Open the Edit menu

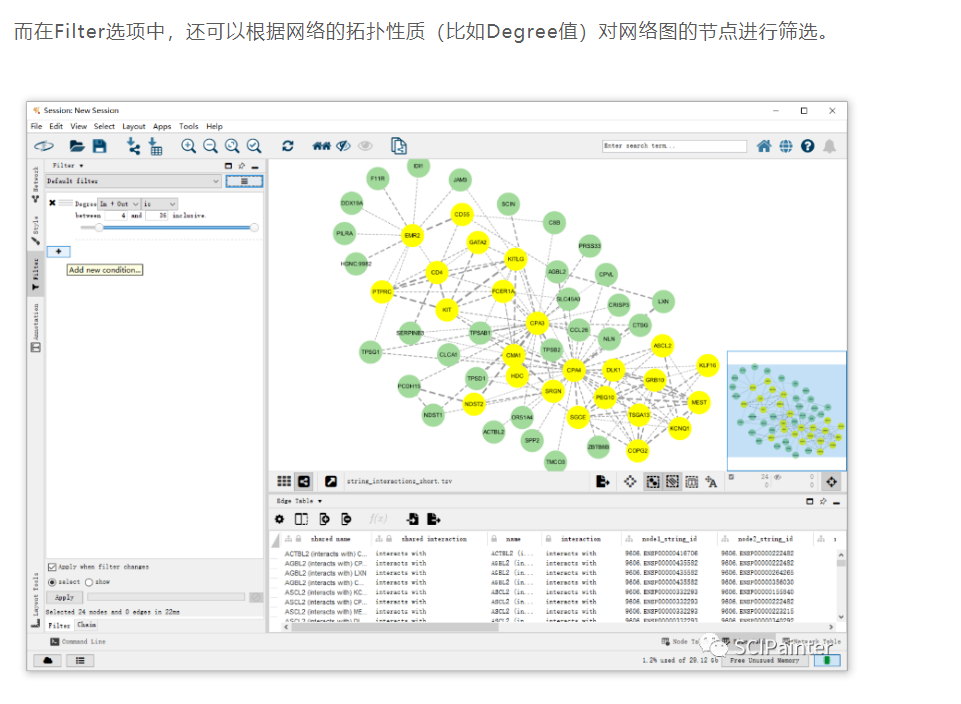pyautogui.click(x=56, y=126)
